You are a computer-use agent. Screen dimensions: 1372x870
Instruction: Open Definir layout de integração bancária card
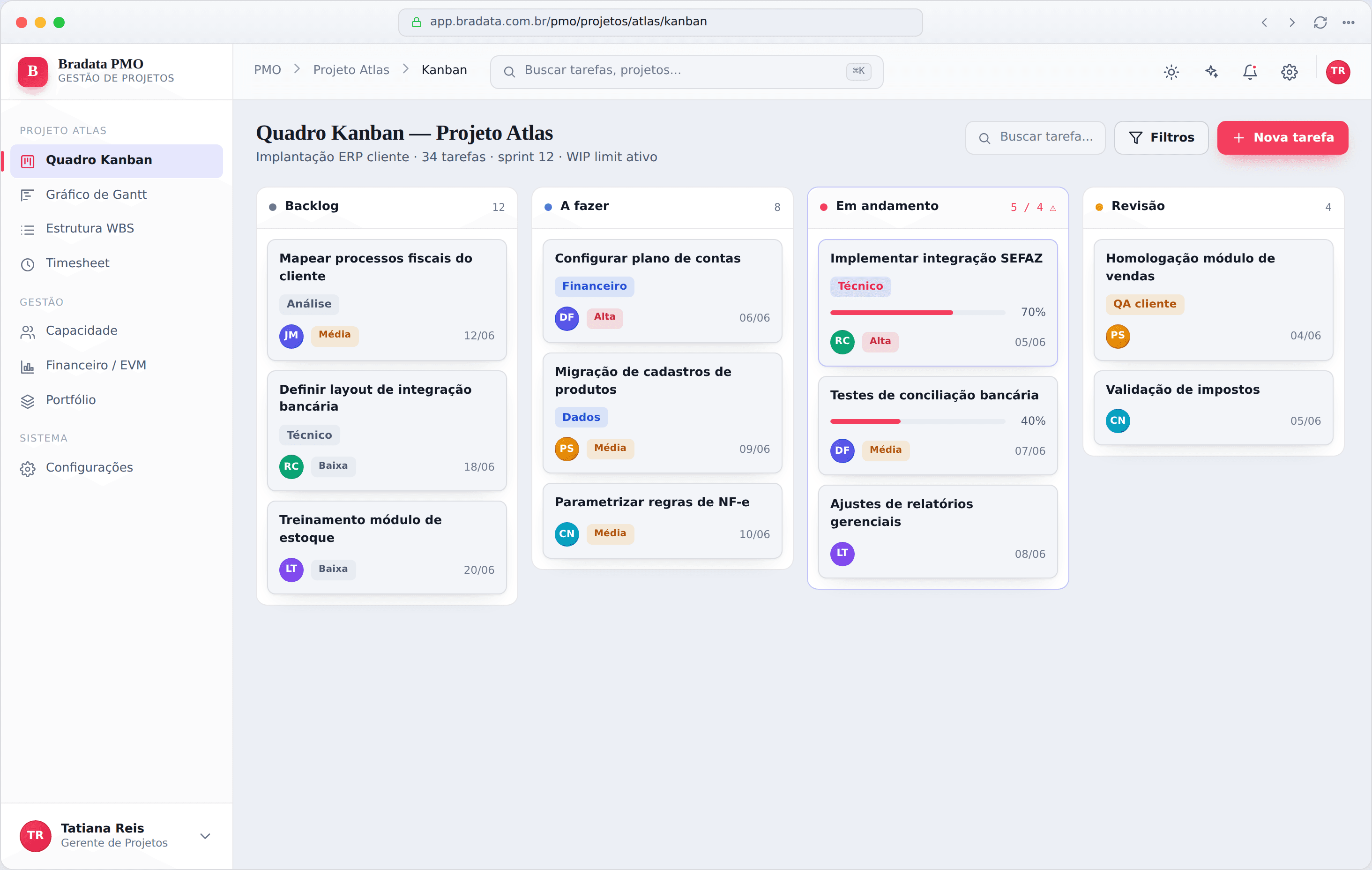coord(386,431)
